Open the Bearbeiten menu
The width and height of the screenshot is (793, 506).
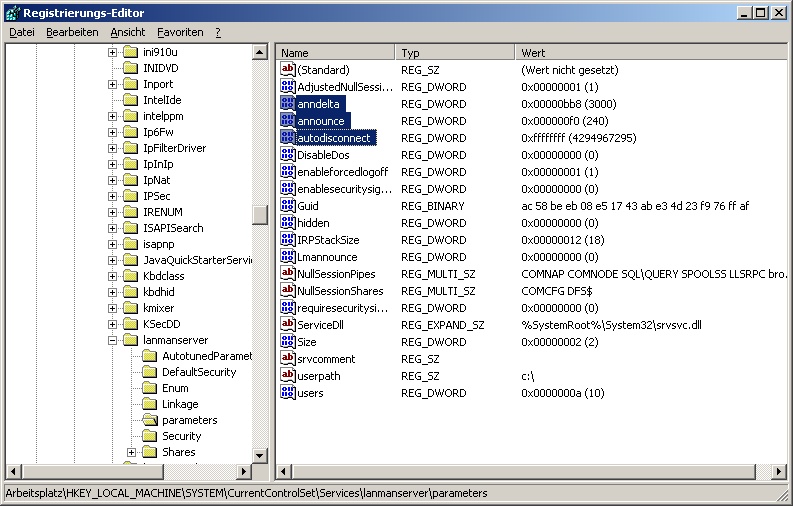72,32
